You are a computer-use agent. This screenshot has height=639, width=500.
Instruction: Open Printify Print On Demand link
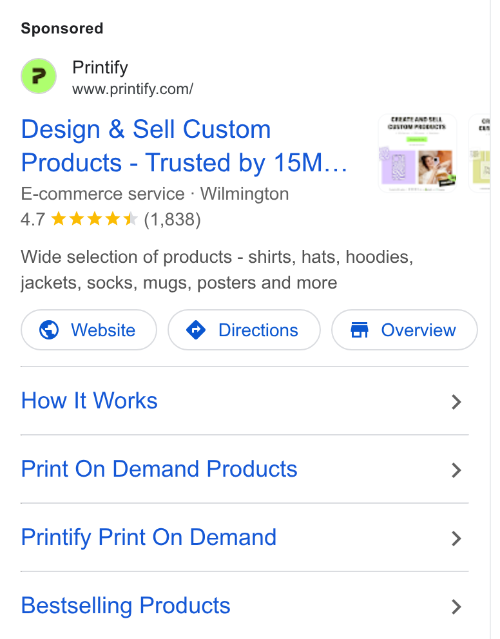click(149, 537)
